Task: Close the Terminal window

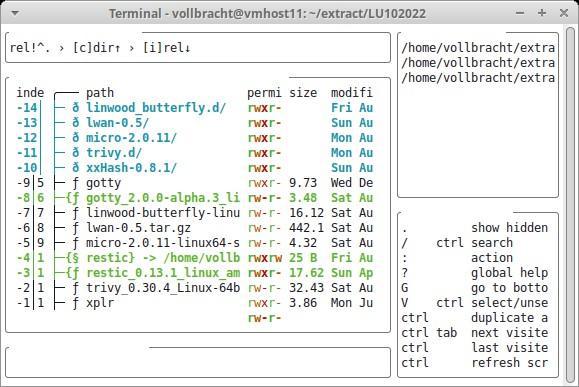Action: [564, 13]
